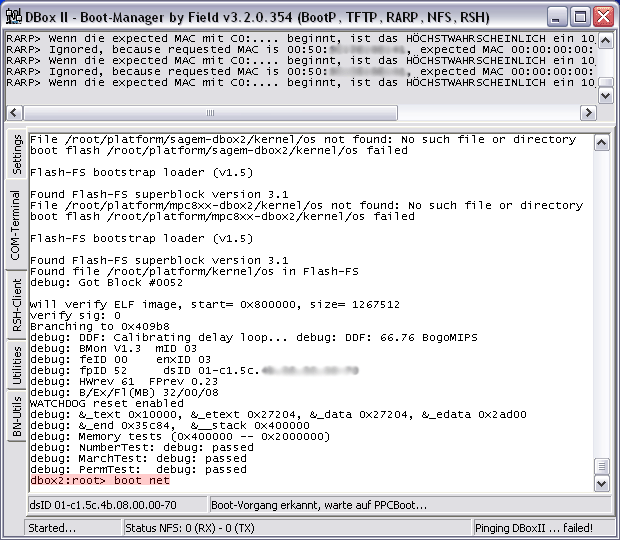Click 'debug: Got Block #0052' terminal line
This screenshot has width=620, height=540.
106,283
